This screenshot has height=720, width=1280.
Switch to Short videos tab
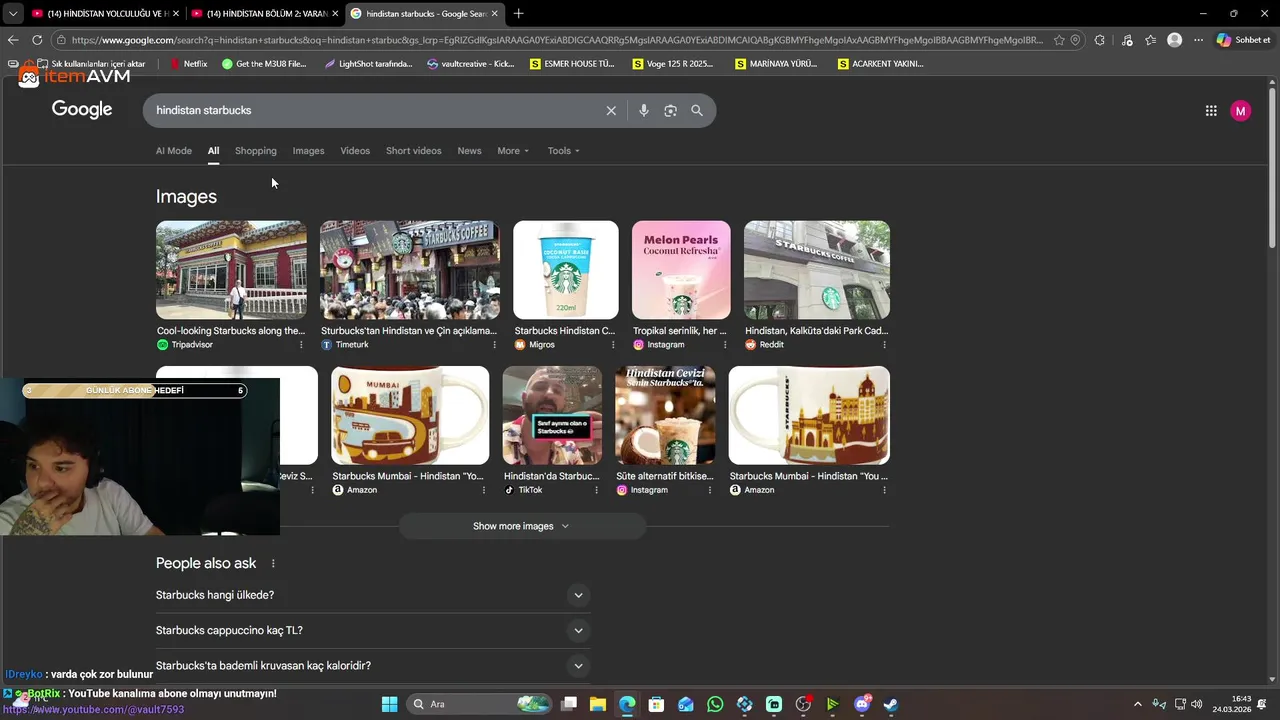413,151
